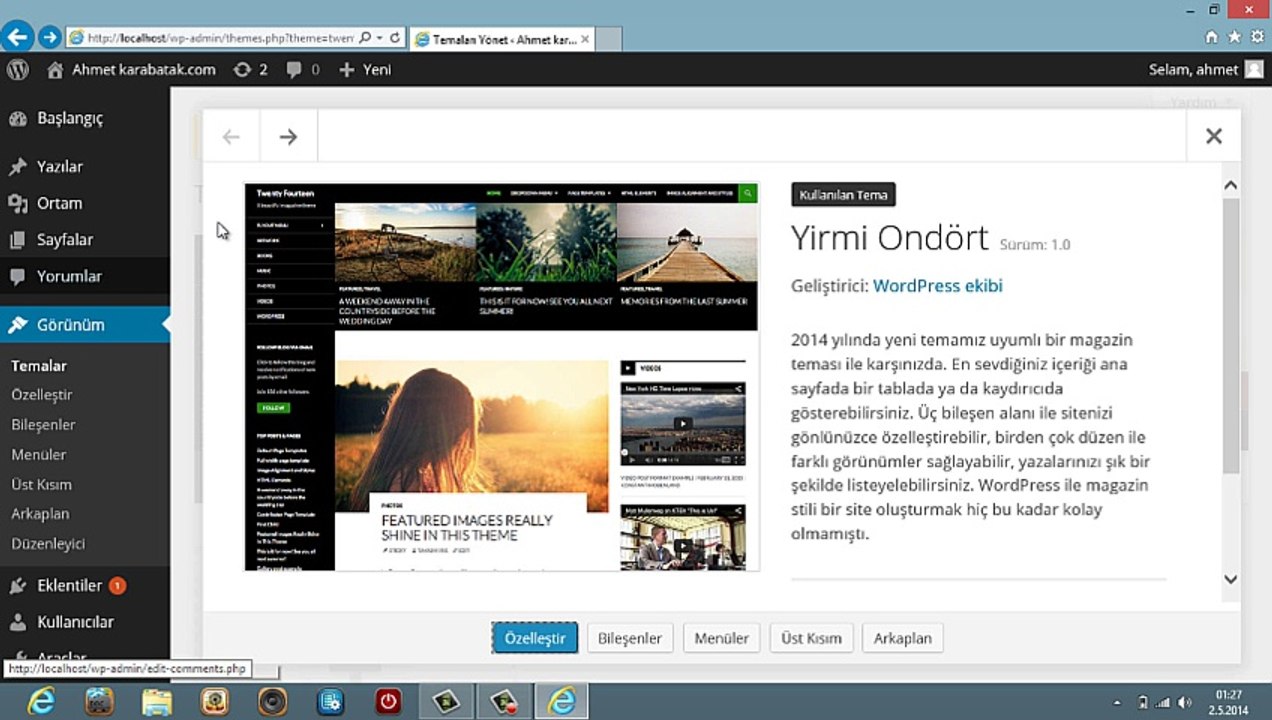Click the refresh icon in address bar
The image size is (1272, 720).
pyautogui.click(x=395, y=38)
